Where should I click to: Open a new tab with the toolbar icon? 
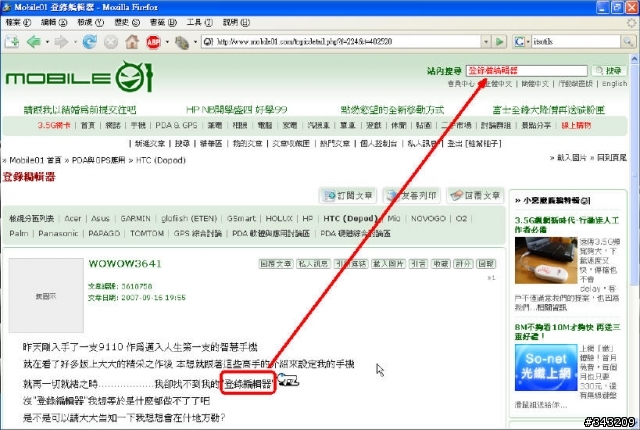(x=12, y=42)
